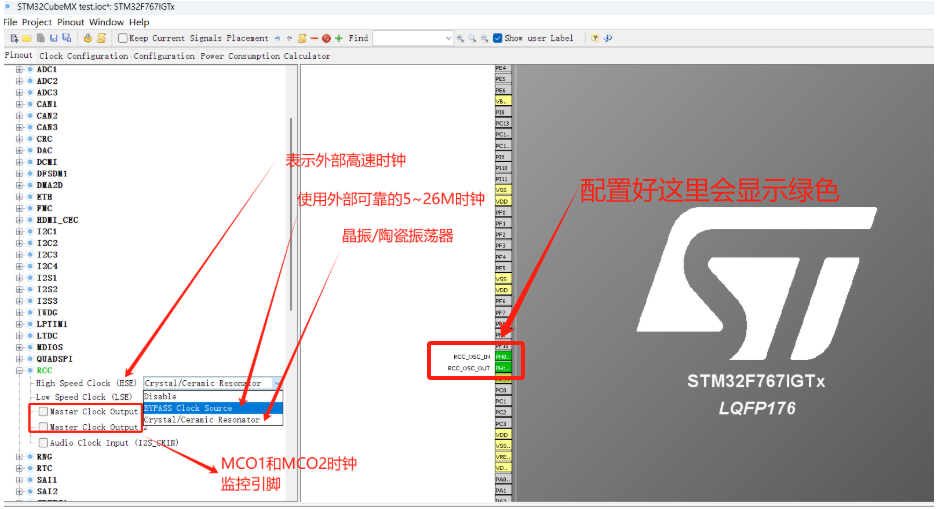Click the green plus expand icon
937x509 pixels.
point(339,38)
